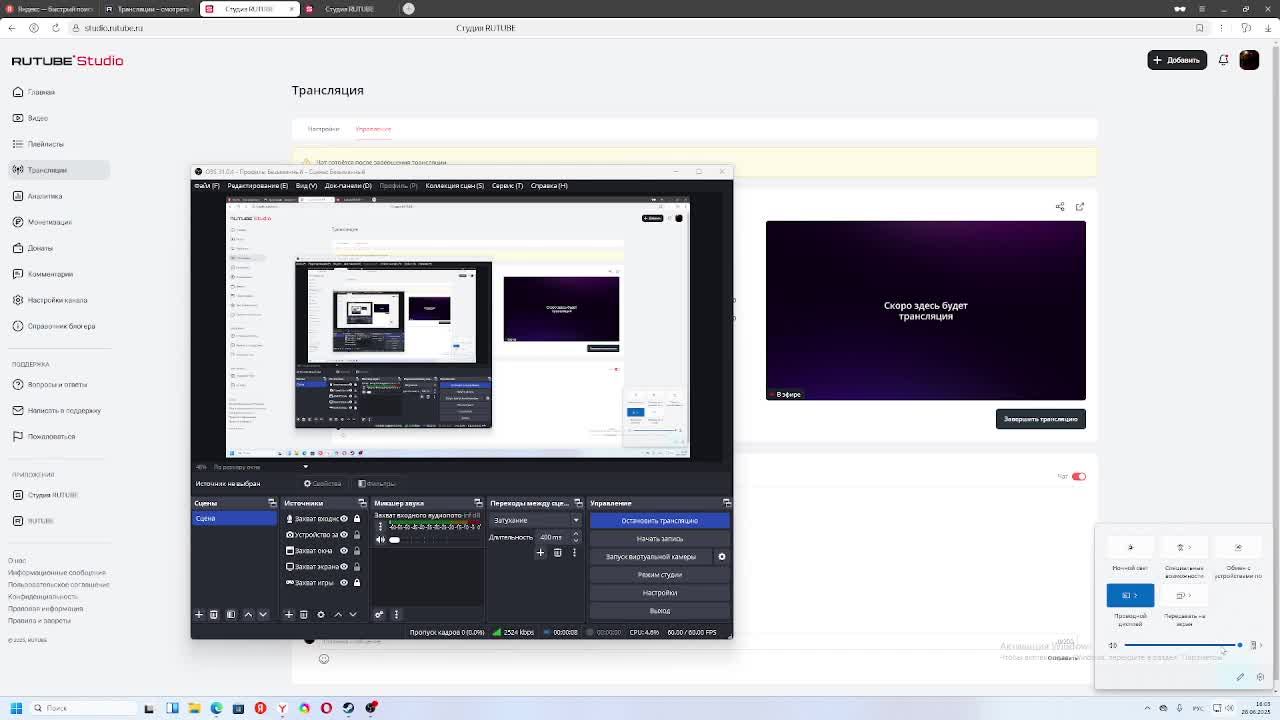Image resolution: width=1280 pixels, height=720 pixels.
Task: Click the Справочник блогера info icon
Action: [x=18, y=326]
